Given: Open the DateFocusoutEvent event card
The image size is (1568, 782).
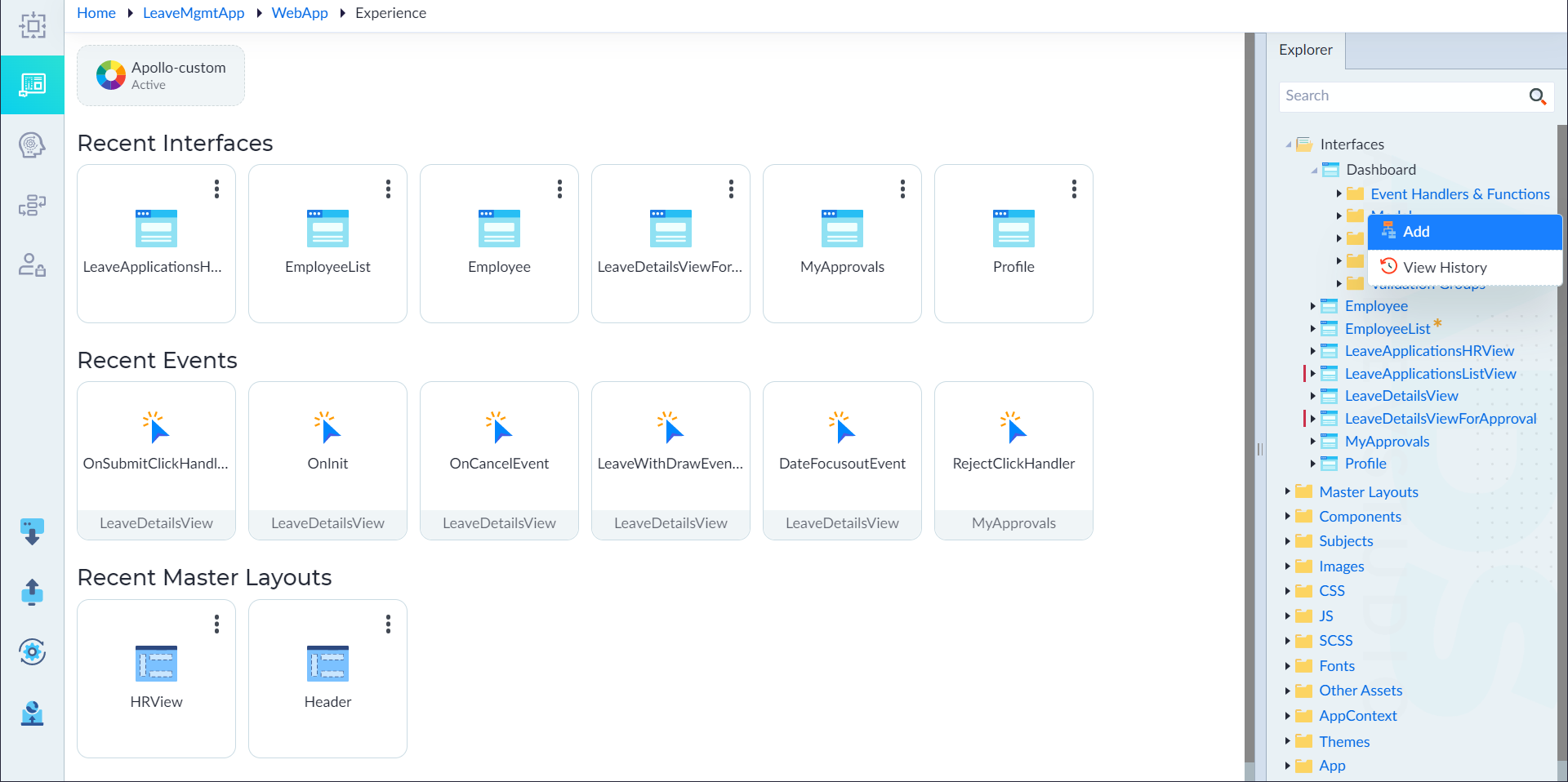Looking at the screenshot, I should point(842,460).
